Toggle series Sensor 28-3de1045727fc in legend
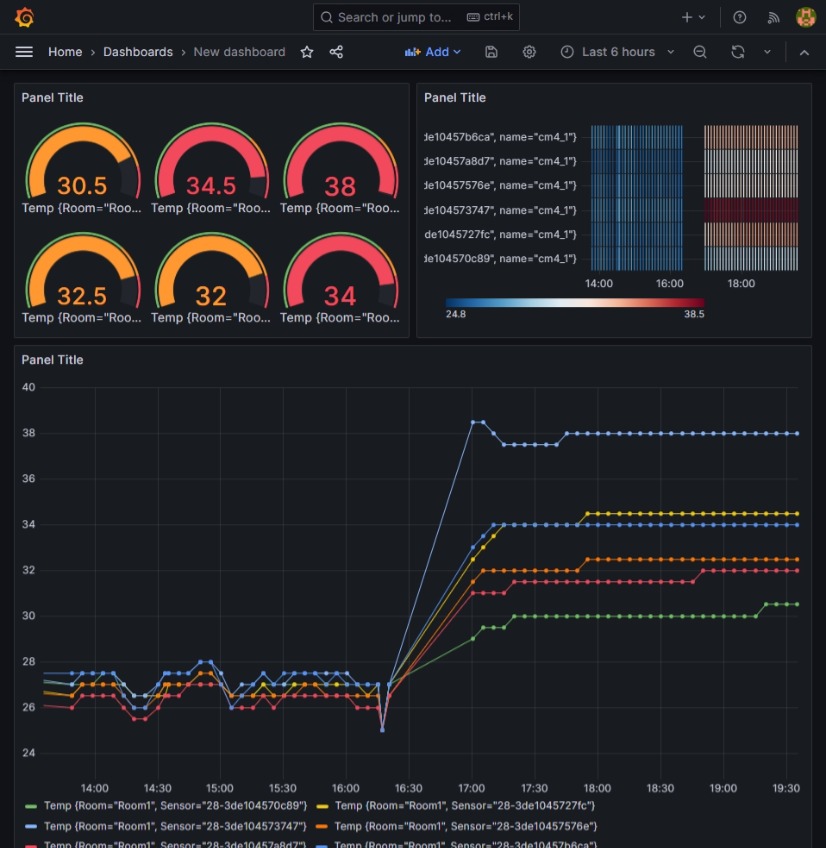 pos(465,805)
